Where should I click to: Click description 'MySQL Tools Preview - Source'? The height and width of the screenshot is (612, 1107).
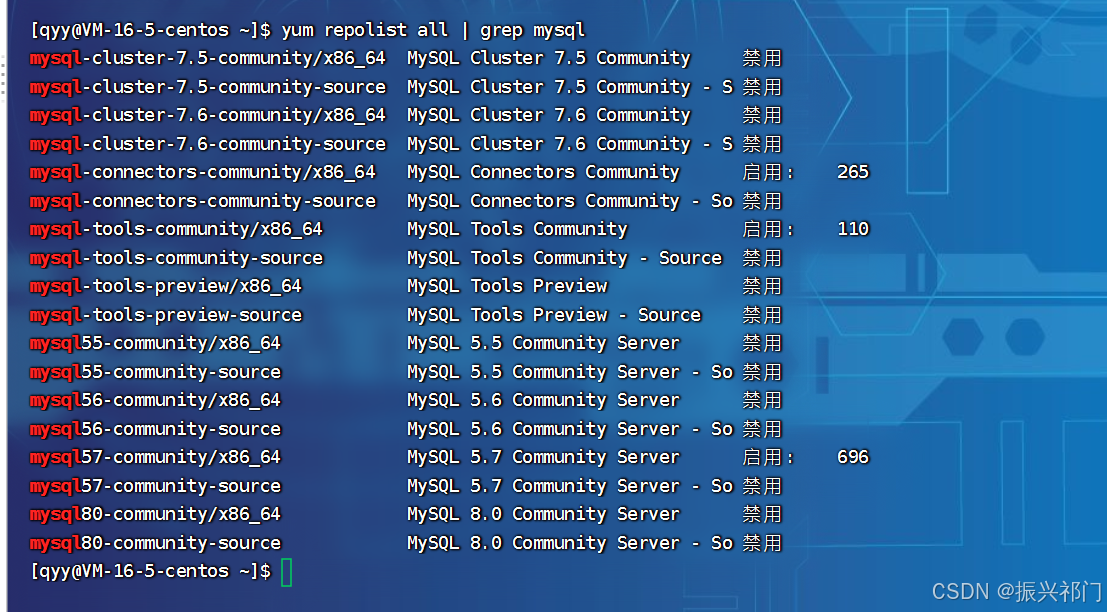(554, 316)
